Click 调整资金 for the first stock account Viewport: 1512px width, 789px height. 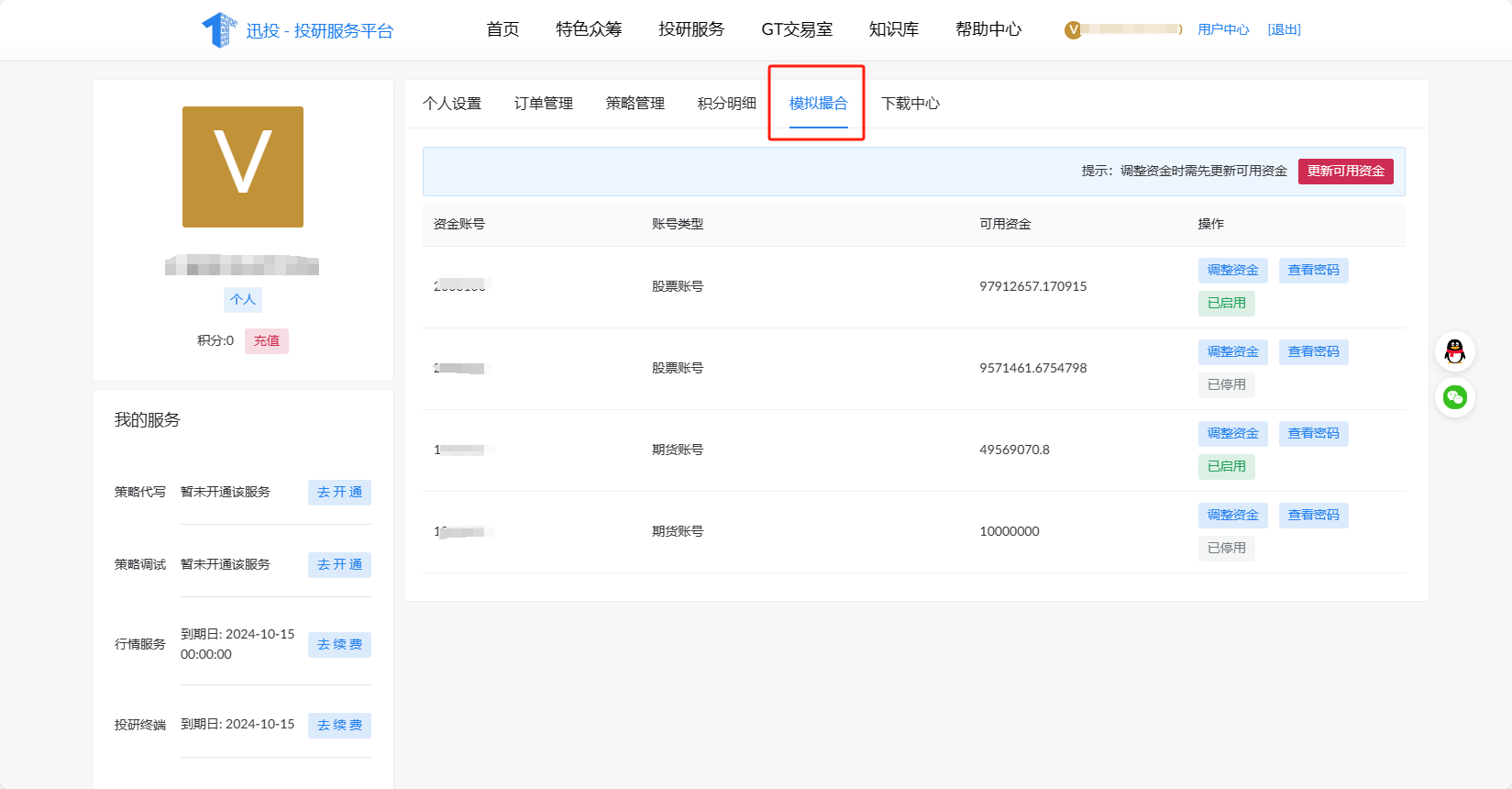(1232, 271)
